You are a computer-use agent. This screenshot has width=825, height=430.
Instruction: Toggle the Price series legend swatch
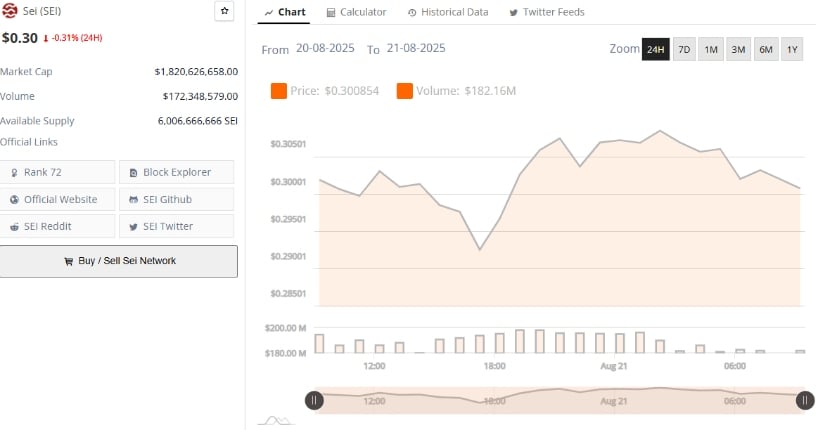pyautogui.click(x=279, y=91)
